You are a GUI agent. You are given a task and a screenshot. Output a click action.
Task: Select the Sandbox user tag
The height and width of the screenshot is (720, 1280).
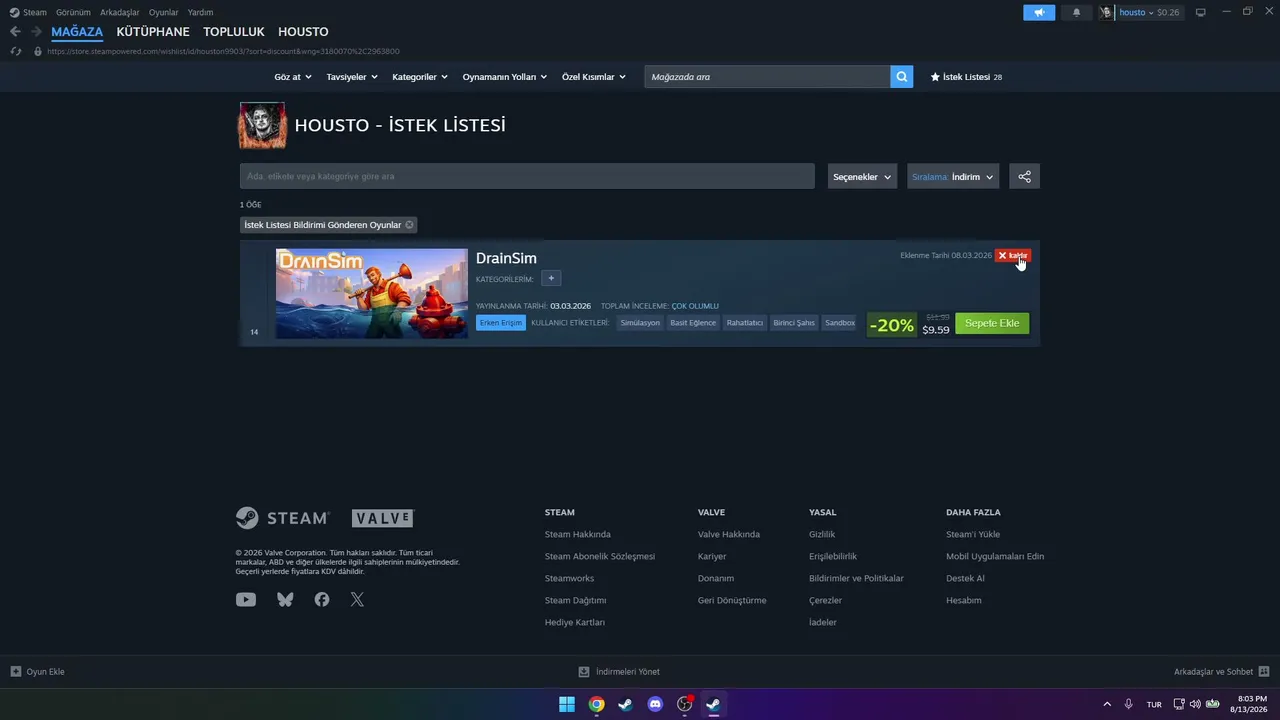840,323
